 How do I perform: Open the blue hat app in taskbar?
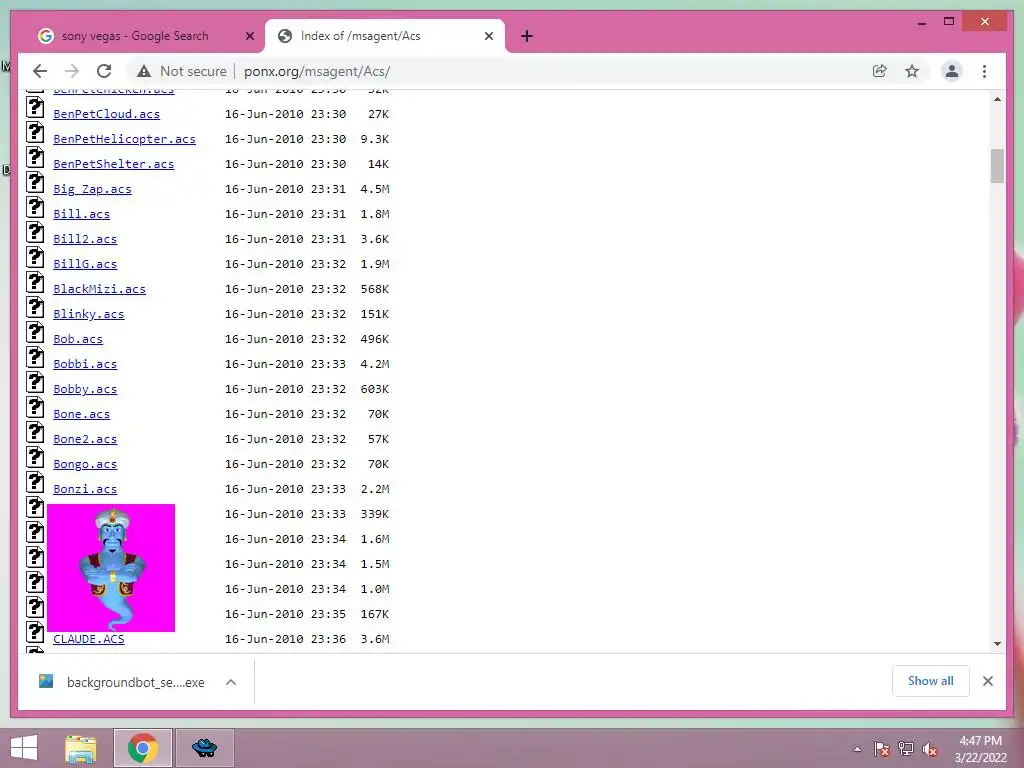pyautogui.click(x=204, y=748)
